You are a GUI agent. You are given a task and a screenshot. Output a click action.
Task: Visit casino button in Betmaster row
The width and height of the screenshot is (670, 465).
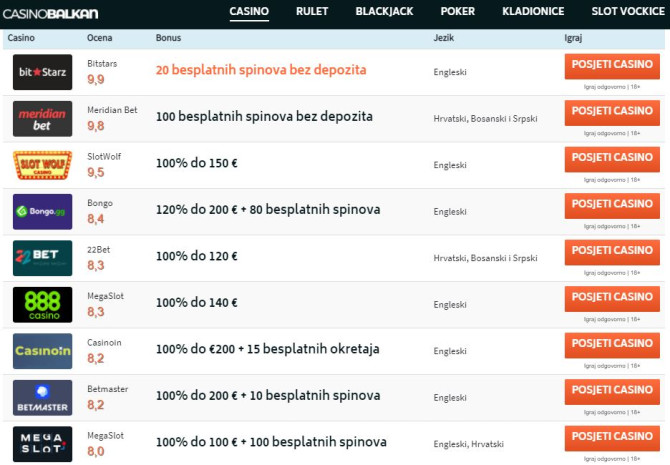click(612, 392)
